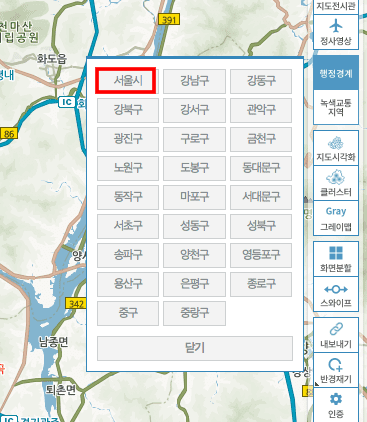Toggle the 행정경계 administrative boundary tool
The height and width of the screenshot is (422, 367).
click(336, 73)
